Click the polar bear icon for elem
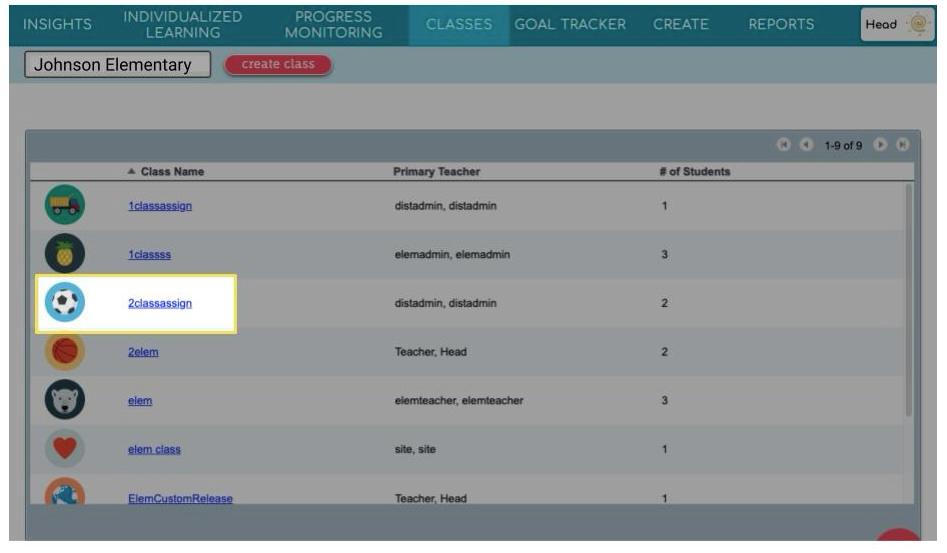The width and height of the screenshot is (947, 553). coord(65,400)
